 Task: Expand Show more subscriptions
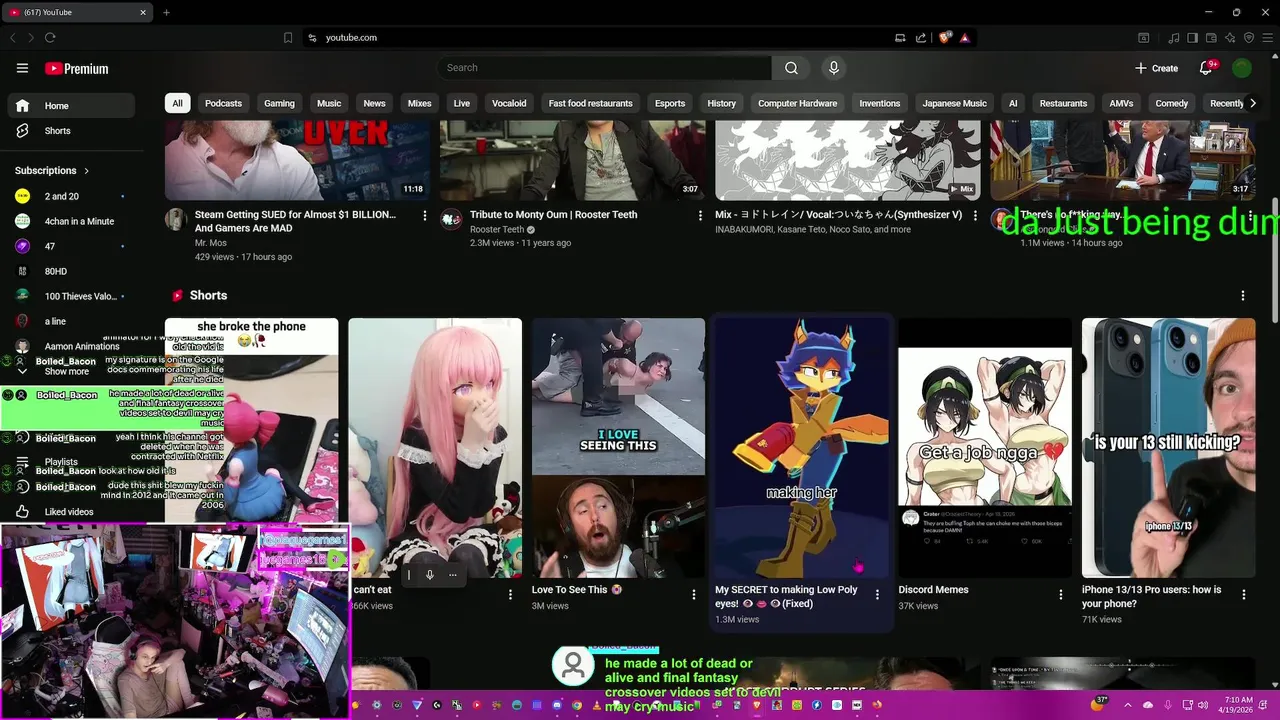(67, 371)
